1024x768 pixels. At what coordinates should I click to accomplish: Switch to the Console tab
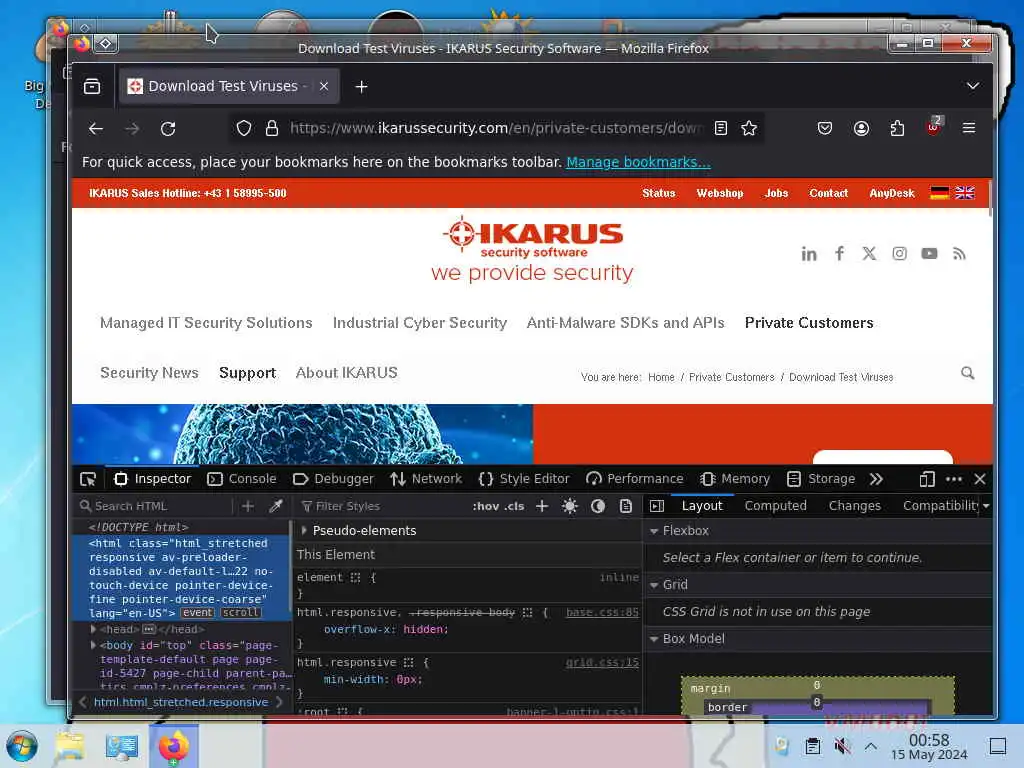pos(242,479)
